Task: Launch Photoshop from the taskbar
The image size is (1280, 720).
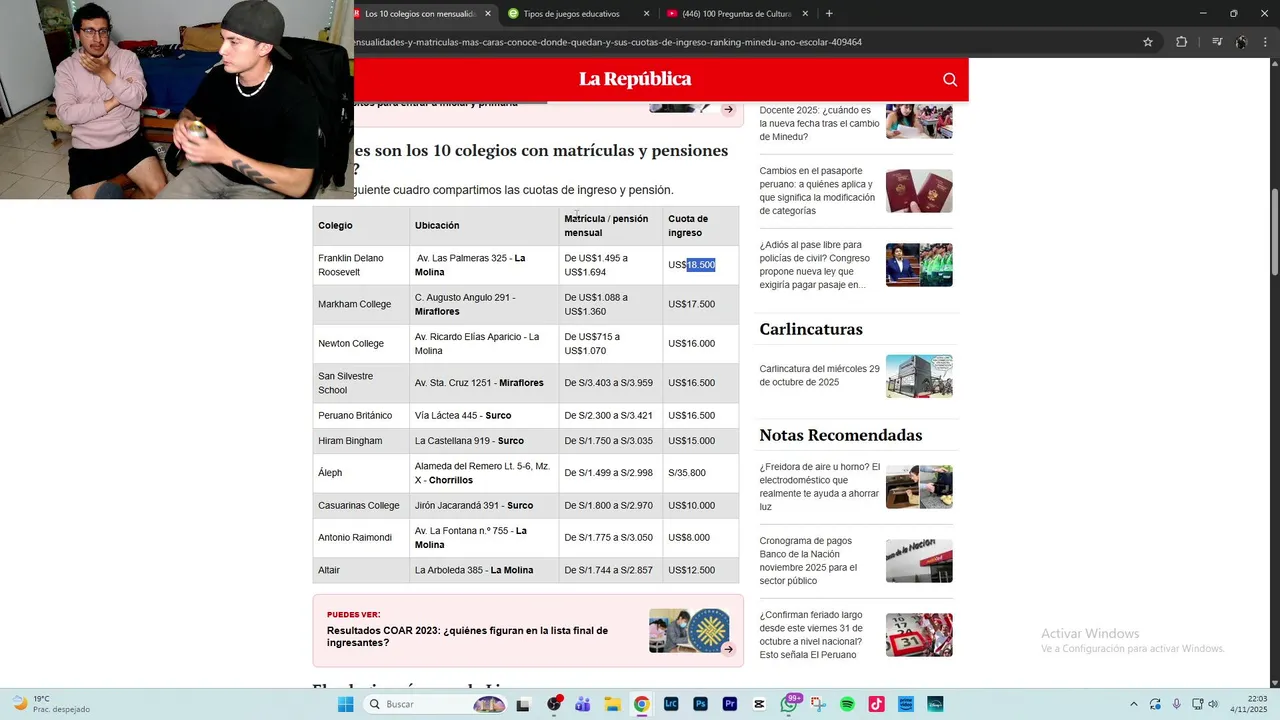Action: pyautogui.click(x=700, y=704)
